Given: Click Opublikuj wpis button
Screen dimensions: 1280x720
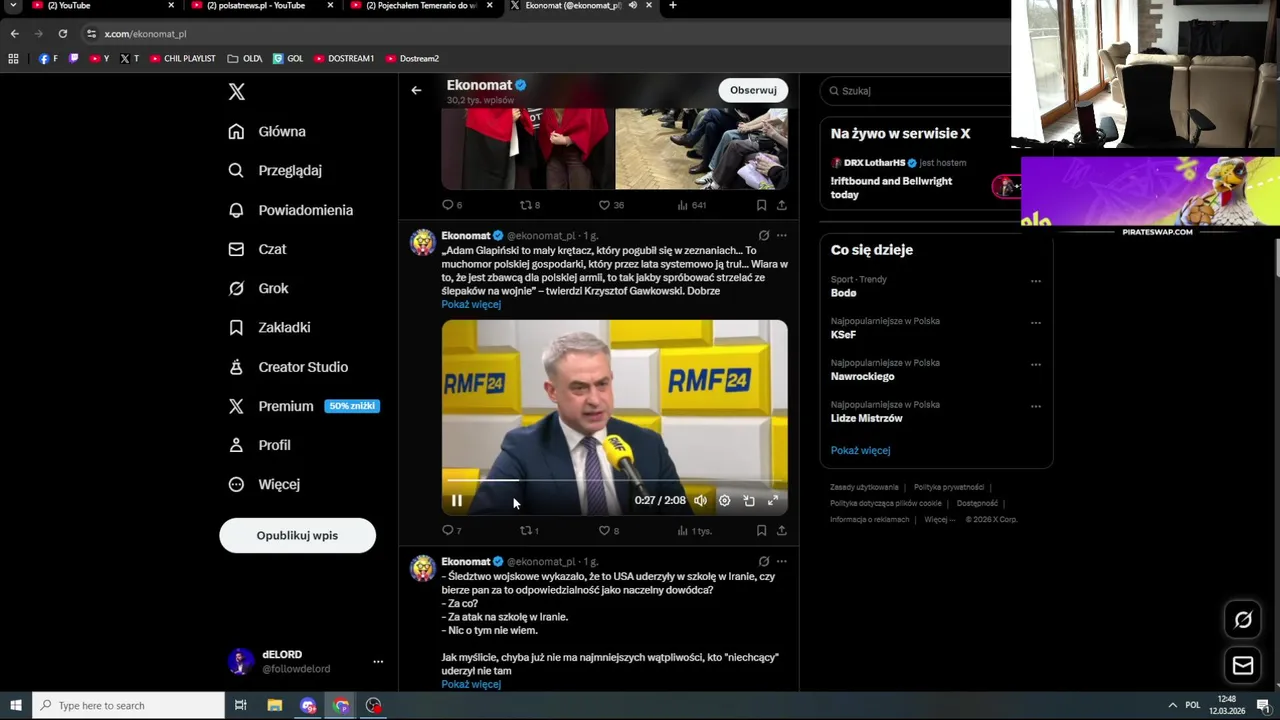Looking at the screenshot, I should (297, 535).
